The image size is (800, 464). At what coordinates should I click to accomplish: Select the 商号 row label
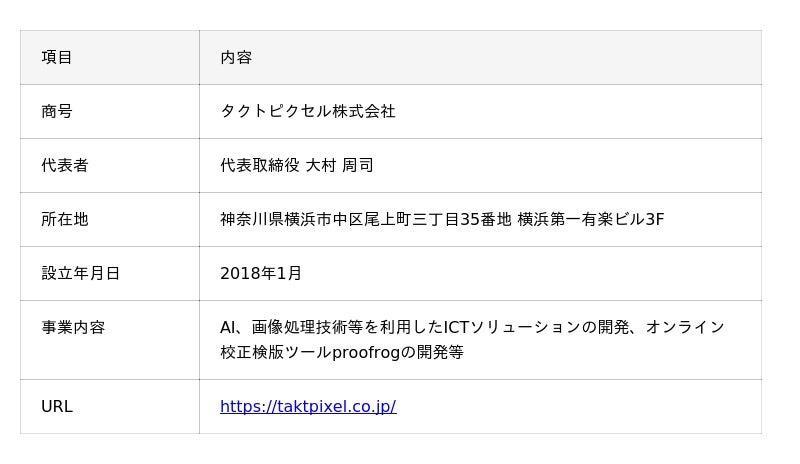point(57,112)
